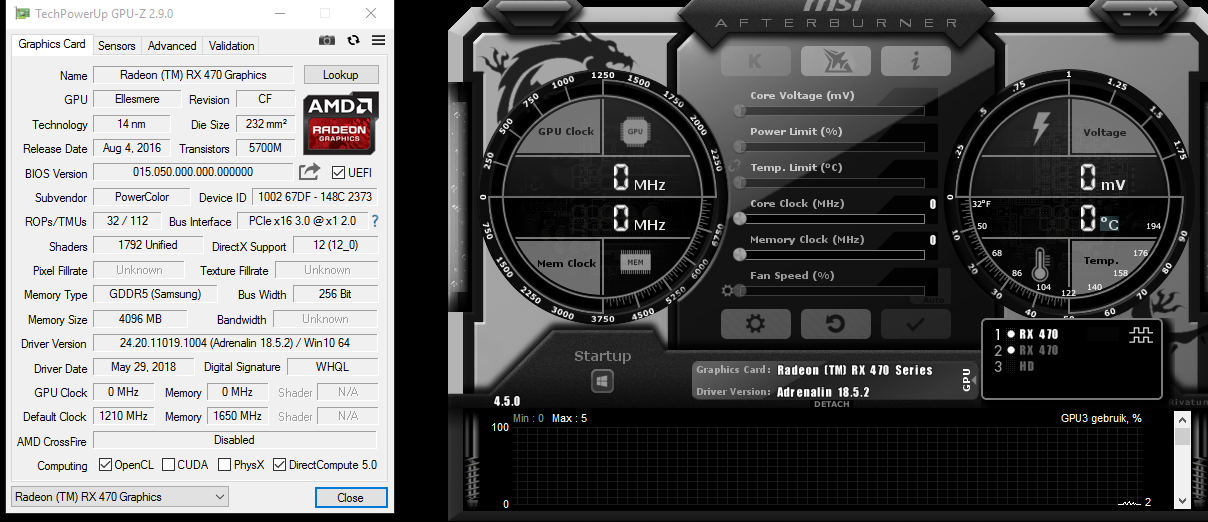Click the monitoring graph scroll down arrow
This screenshot has height=522, width=1208.
tap(1182, 503)
